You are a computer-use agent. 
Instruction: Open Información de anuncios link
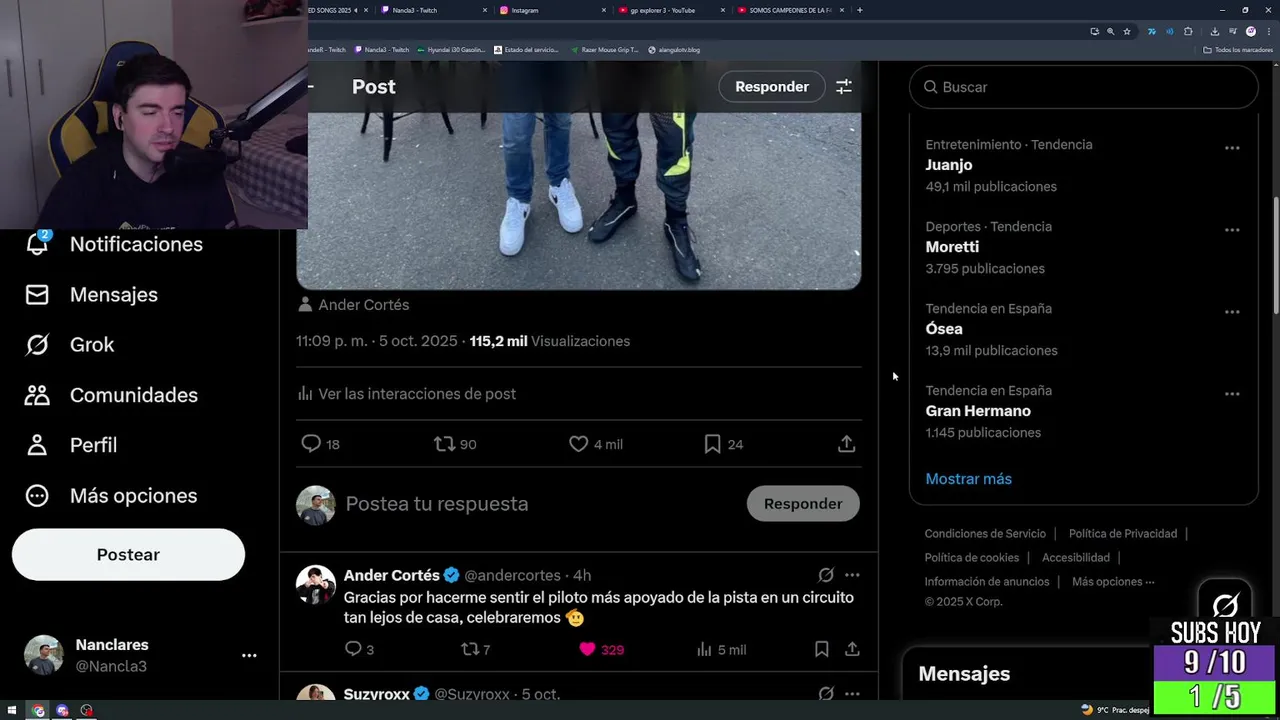click(x=987, y=582)
